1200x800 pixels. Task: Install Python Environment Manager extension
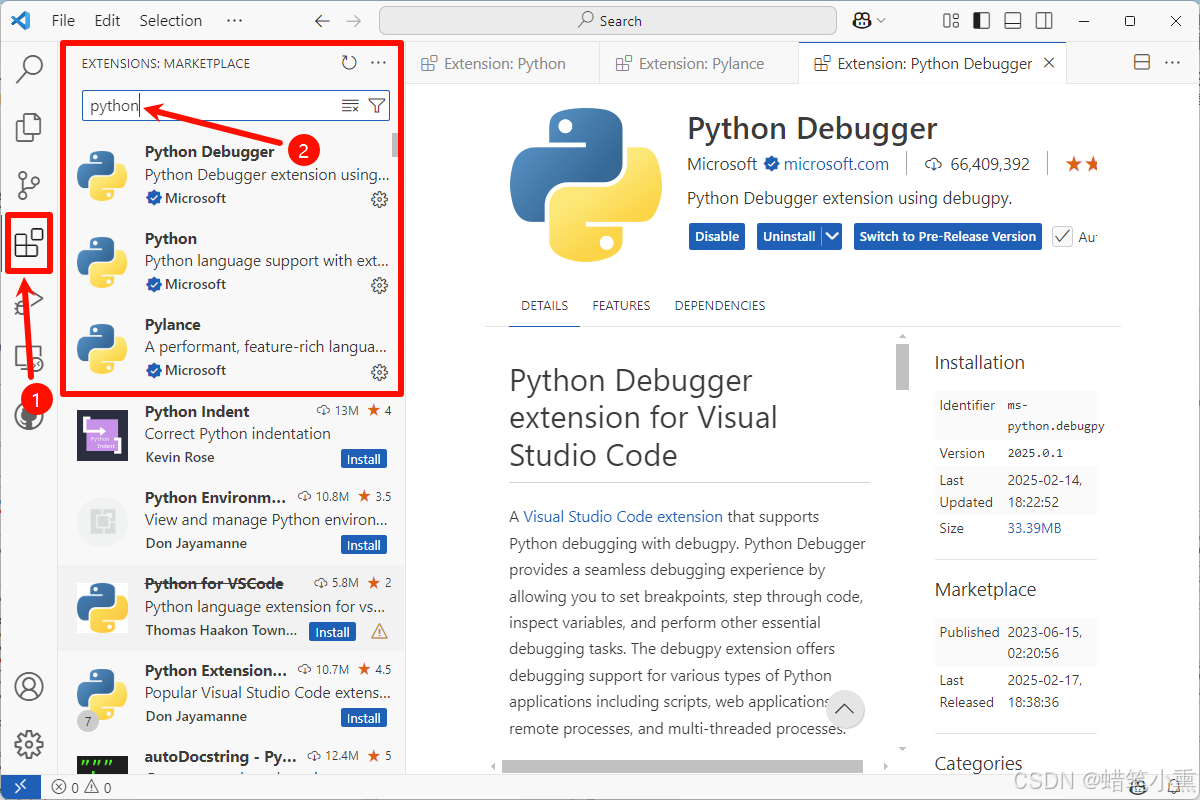[x=364, y=545]
